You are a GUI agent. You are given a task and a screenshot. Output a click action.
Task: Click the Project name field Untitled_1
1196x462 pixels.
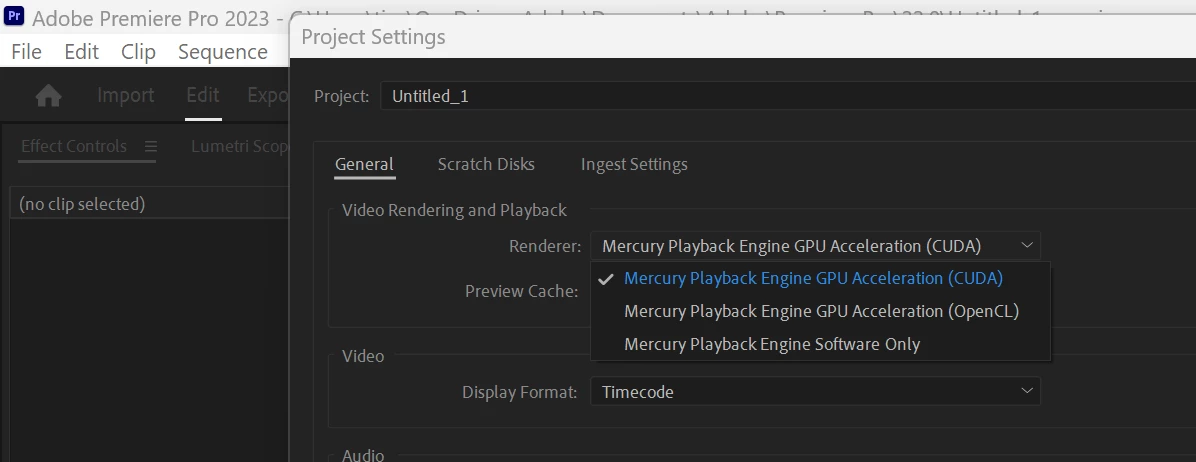(788, 96)
